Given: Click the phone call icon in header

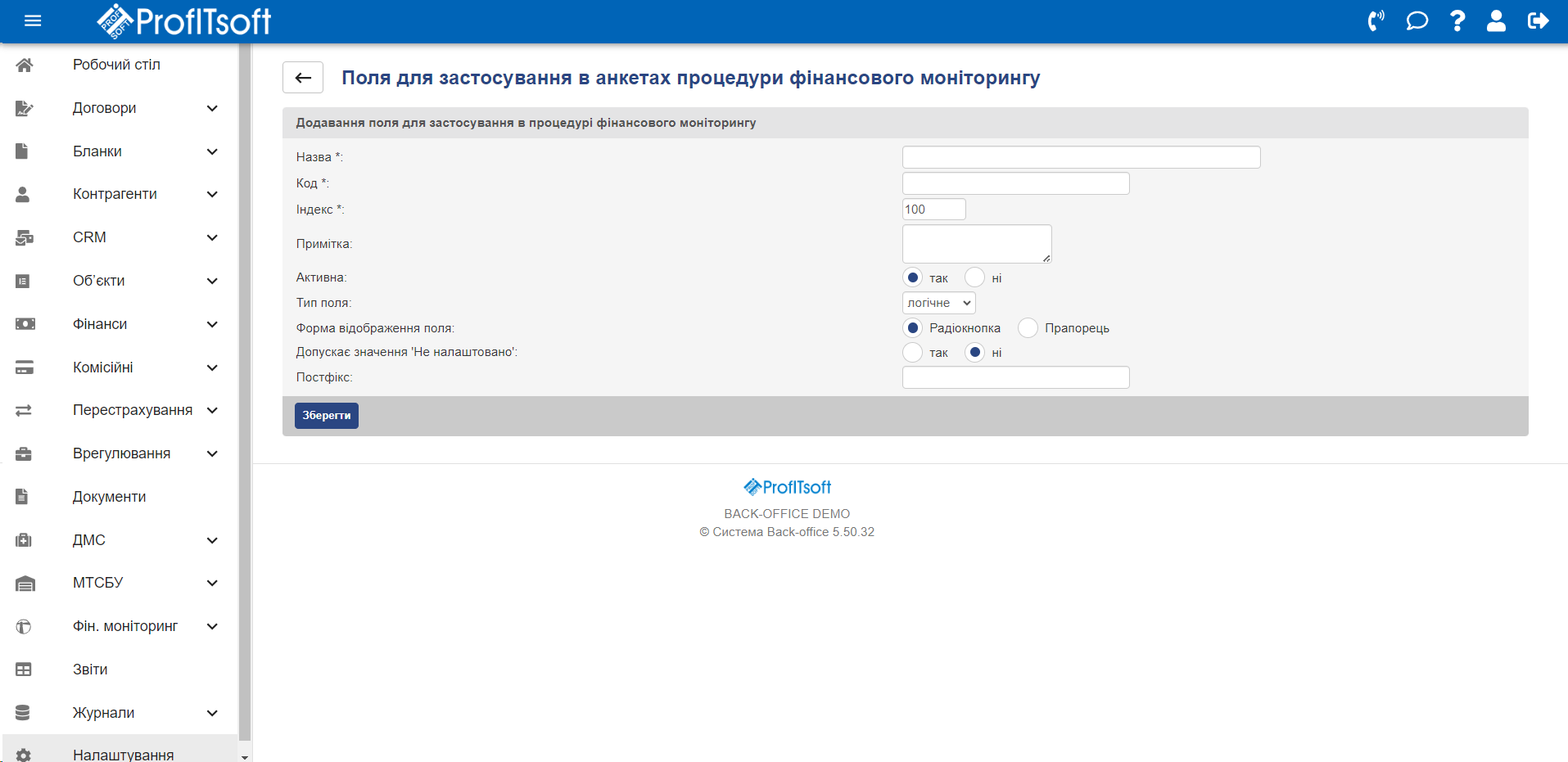Looking at the screenshot, I should pyautogui.click(x=1376, y=20).
